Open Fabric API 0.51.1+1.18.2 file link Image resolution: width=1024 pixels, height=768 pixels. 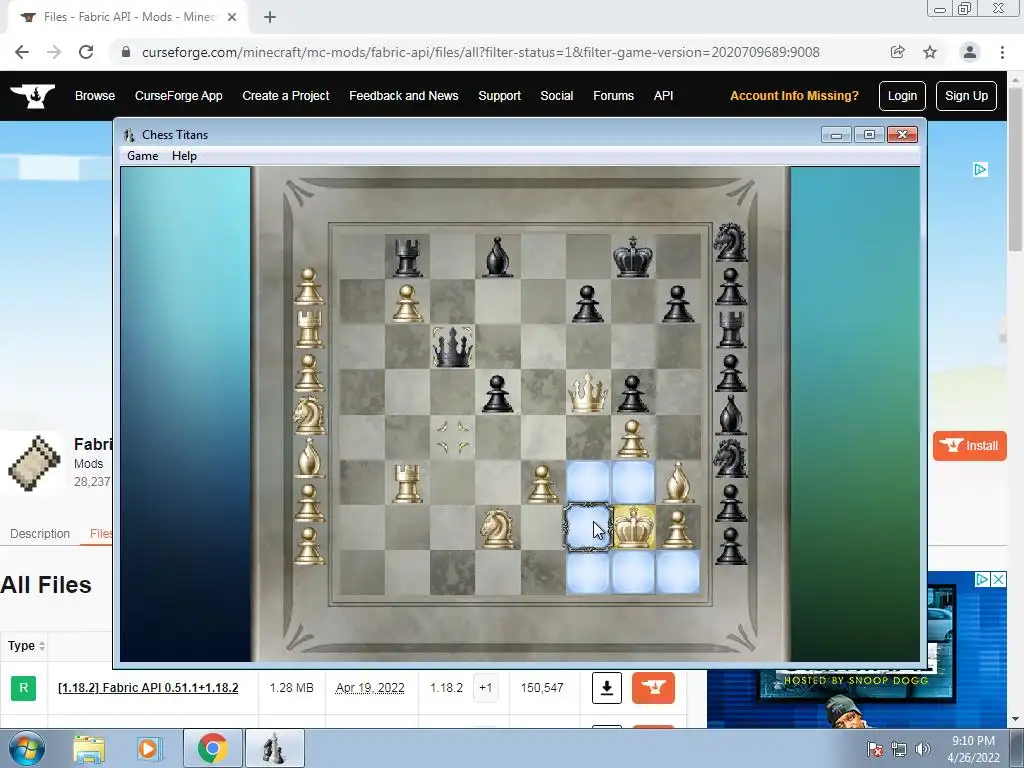148,688
